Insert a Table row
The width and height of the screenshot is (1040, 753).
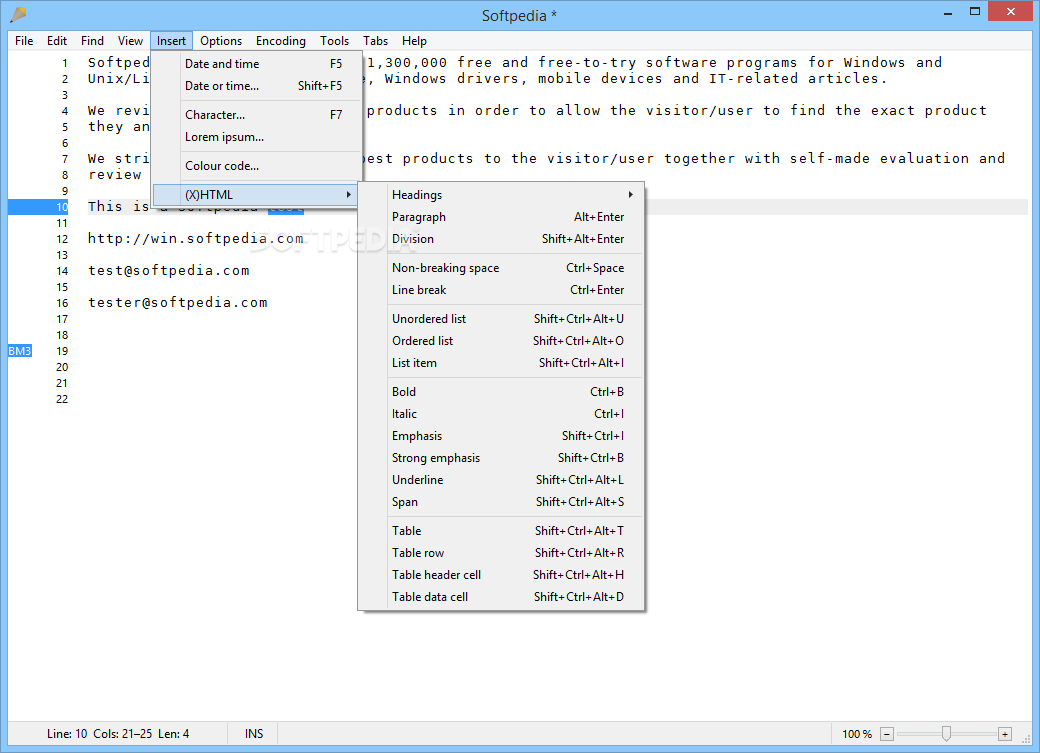501,553
